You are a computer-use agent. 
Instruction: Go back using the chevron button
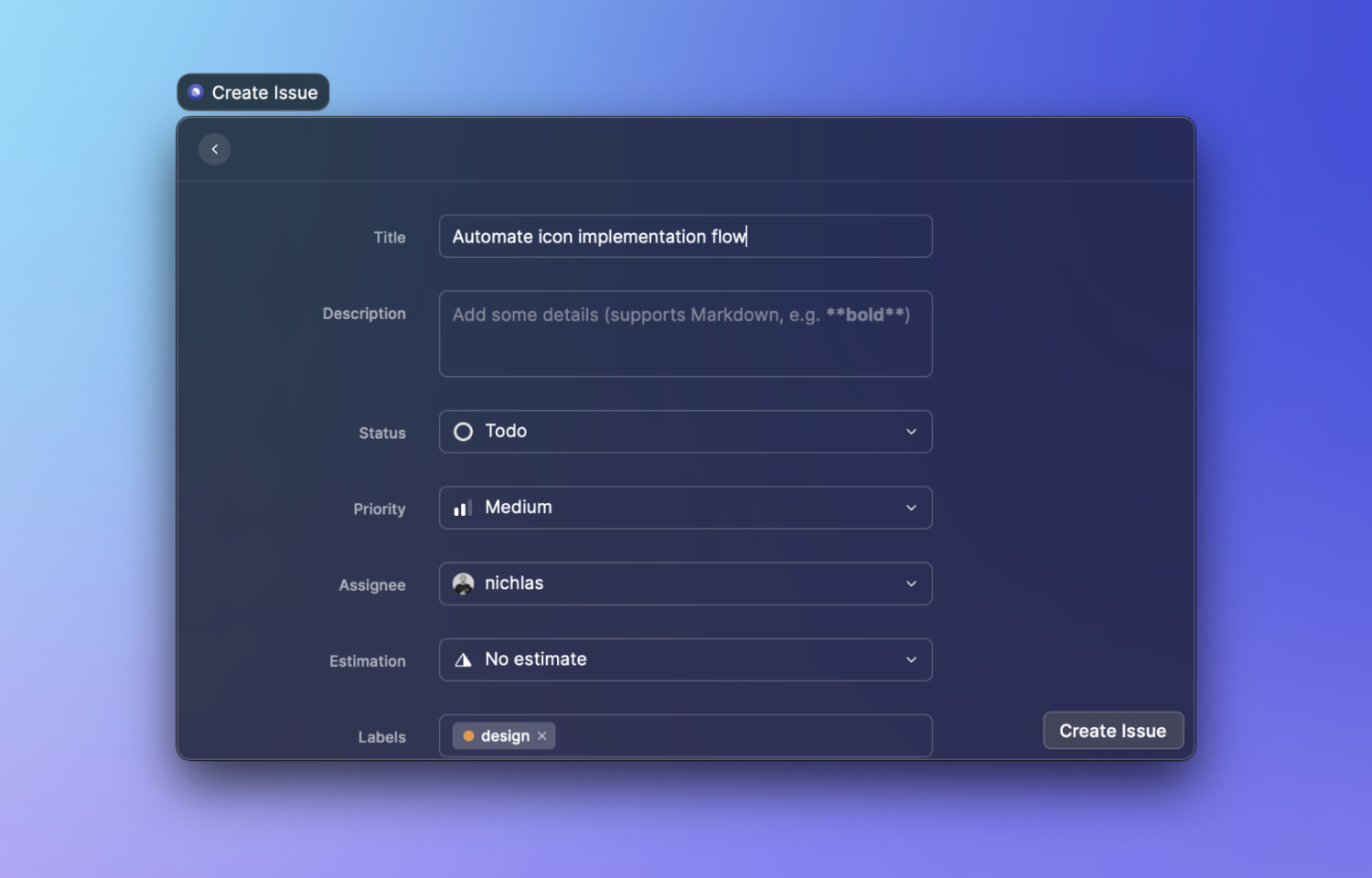coord(215,149)
